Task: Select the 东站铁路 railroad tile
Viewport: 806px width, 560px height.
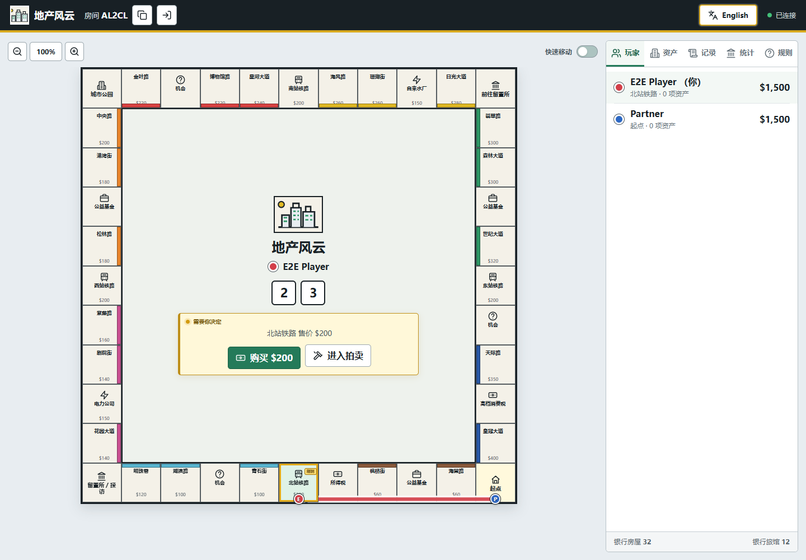Action: (x=496, y=285)
